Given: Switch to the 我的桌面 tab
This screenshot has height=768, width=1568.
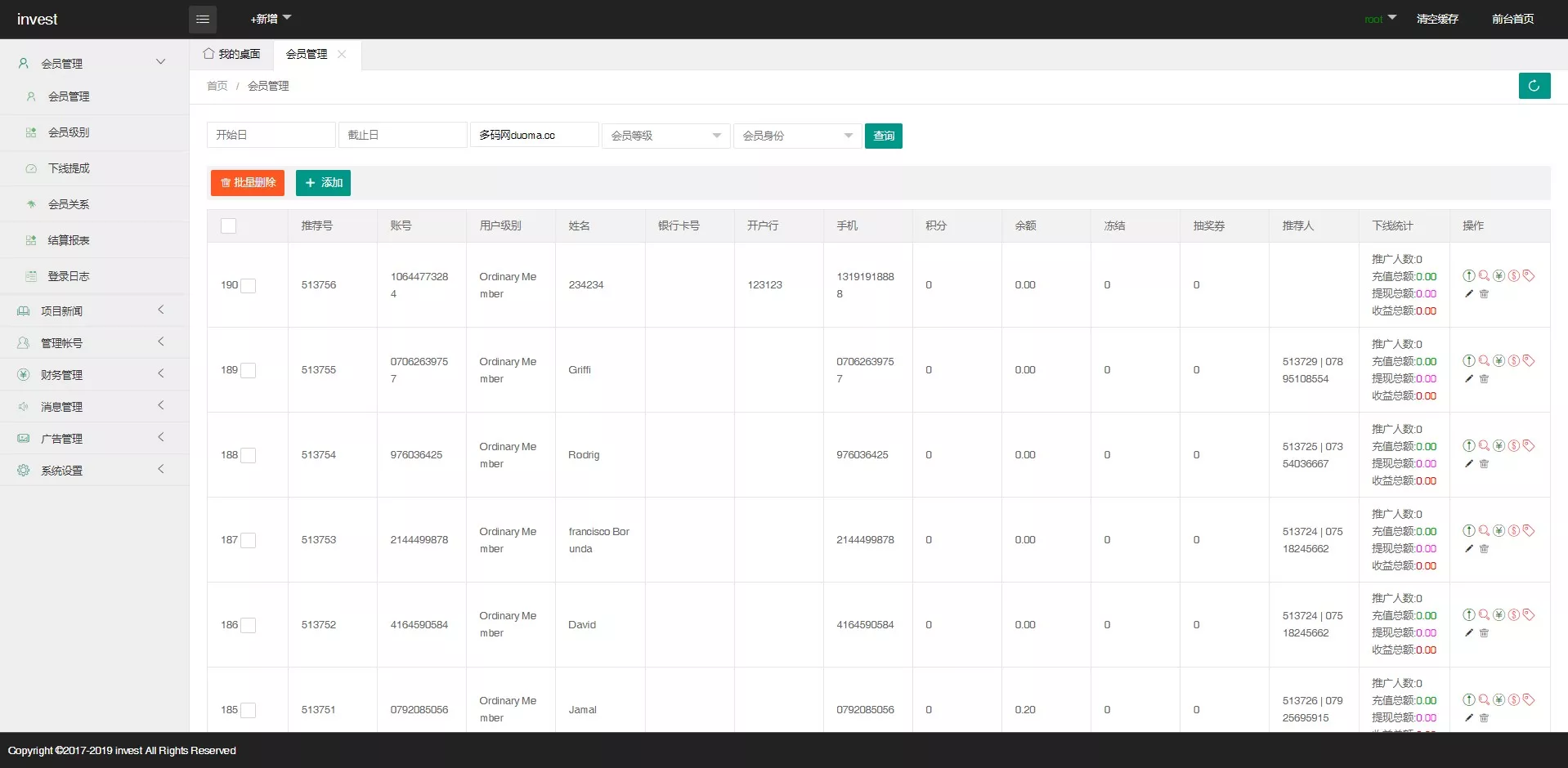Looking at the screenshot, I should 232,54.
